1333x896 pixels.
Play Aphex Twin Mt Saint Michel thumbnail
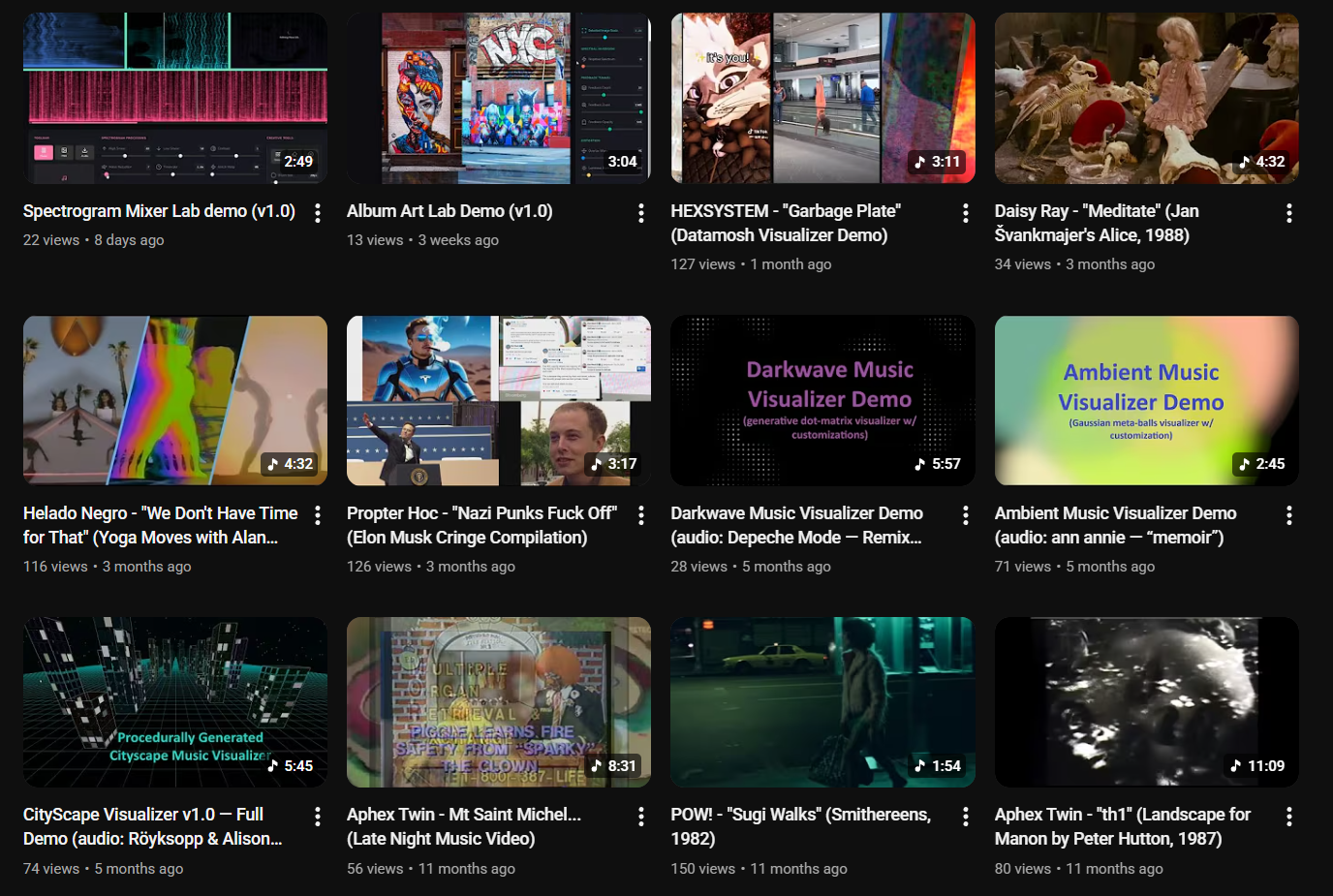point(499,702)
